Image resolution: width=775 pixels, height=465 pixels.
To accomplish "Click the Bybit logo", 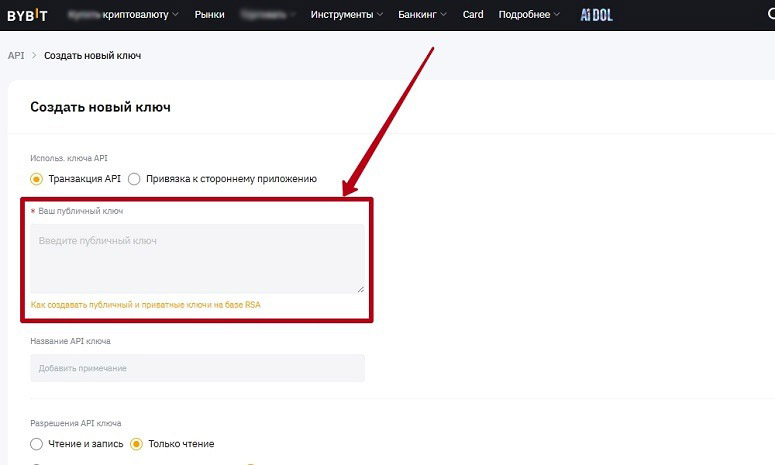I will point(27,15).
